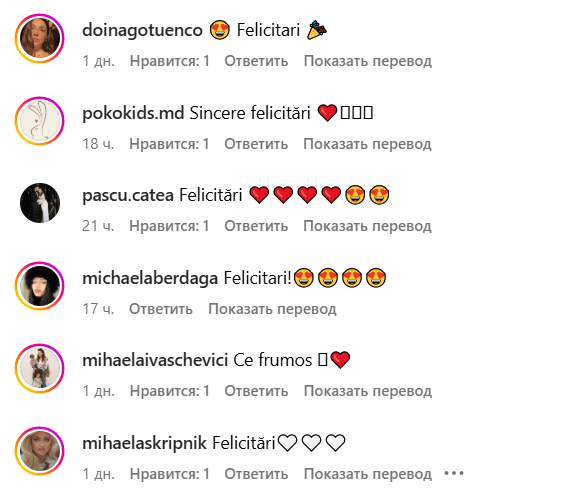Click the doinagotuenco username
Viewport: 583px width, 502px height.
click(142, 30)
